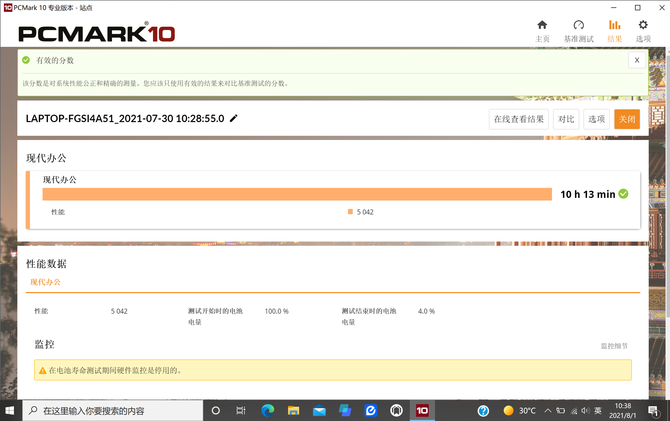This screenshot has width=670, height=421.
Task: Launch Microsoft Edge from taskbar
Action: 268,411
